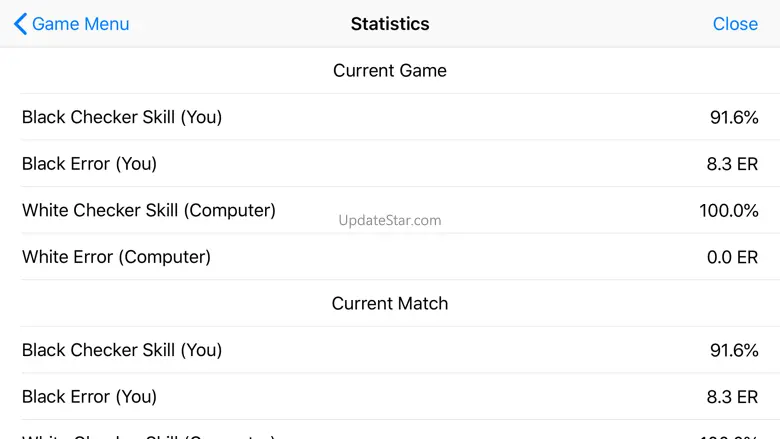780x439 pixels.
Task: Select the Current Game section header
Action: pos(390,71)
